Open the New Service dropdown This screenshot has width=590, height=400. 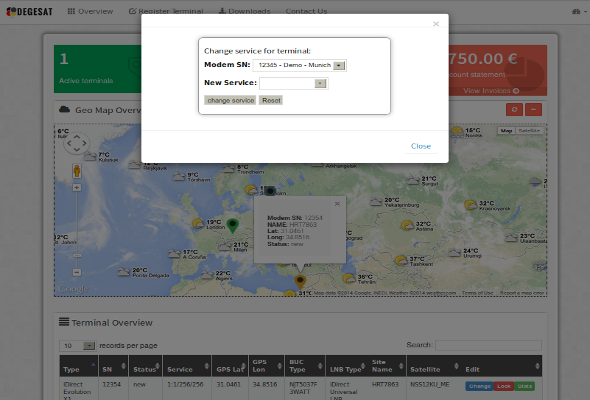pyautogui.click(x=293, y=83)
